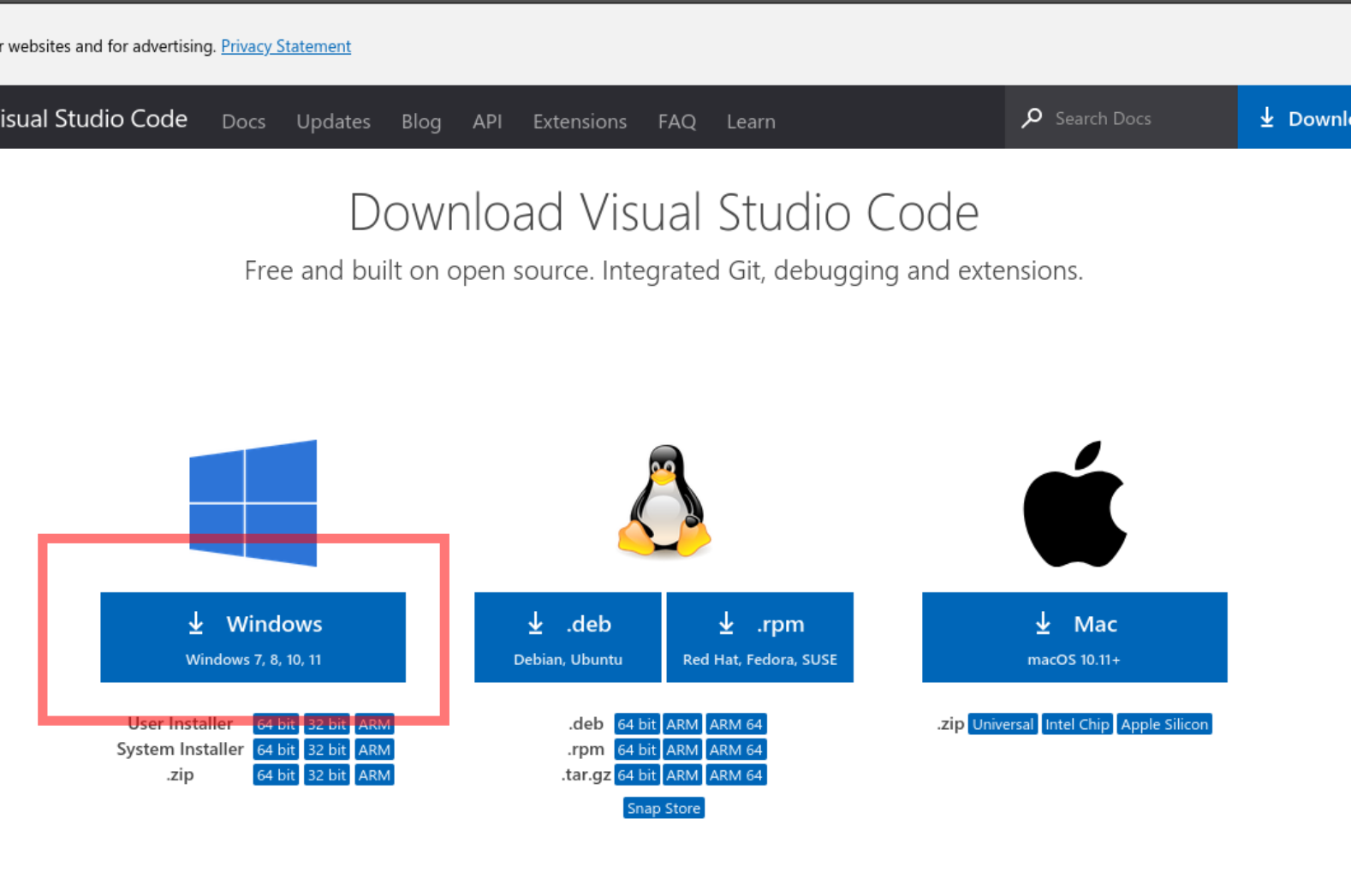Download Windows .zip ARM
1351x896 pixels.
point(374,775)
